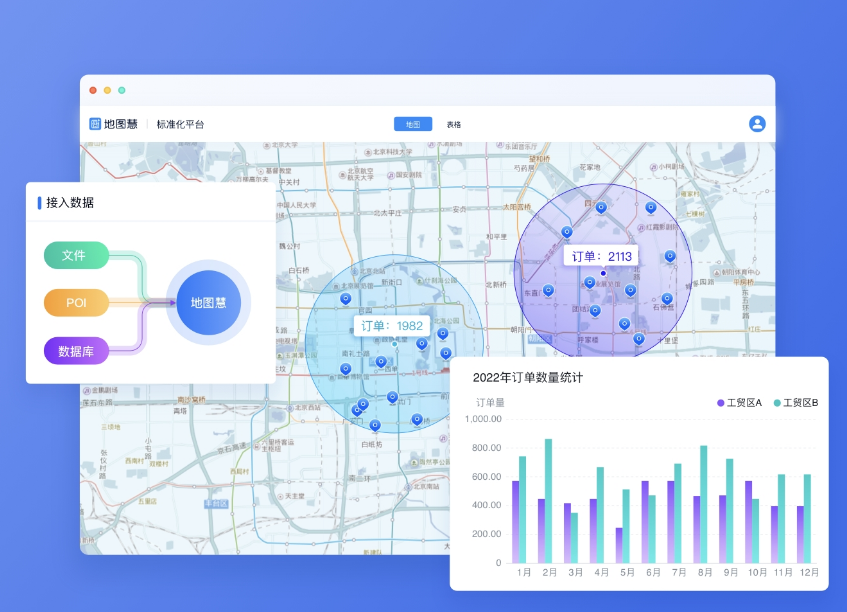This screenshot has width=847, height=612.
Task: Click the 白纸坊 map label
Action: [x=372, y=444]
